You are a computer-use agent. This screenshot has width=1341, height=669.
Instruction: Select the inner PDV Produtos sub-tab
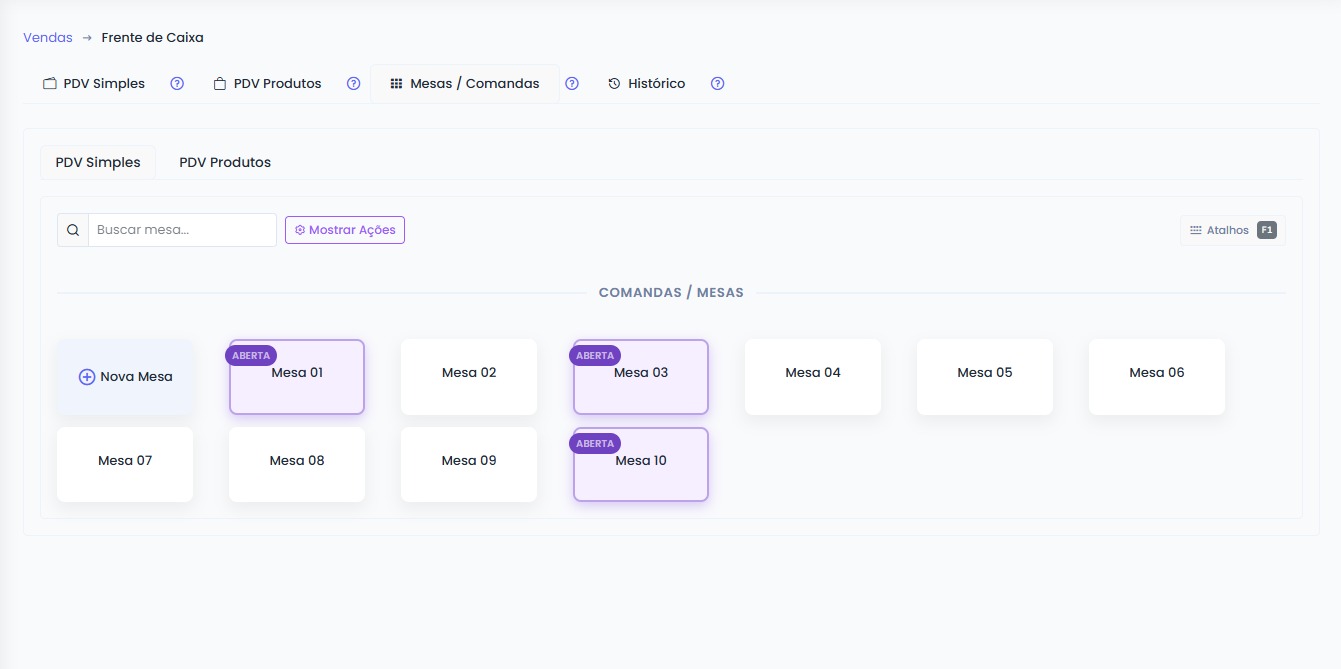pos(225,162)
